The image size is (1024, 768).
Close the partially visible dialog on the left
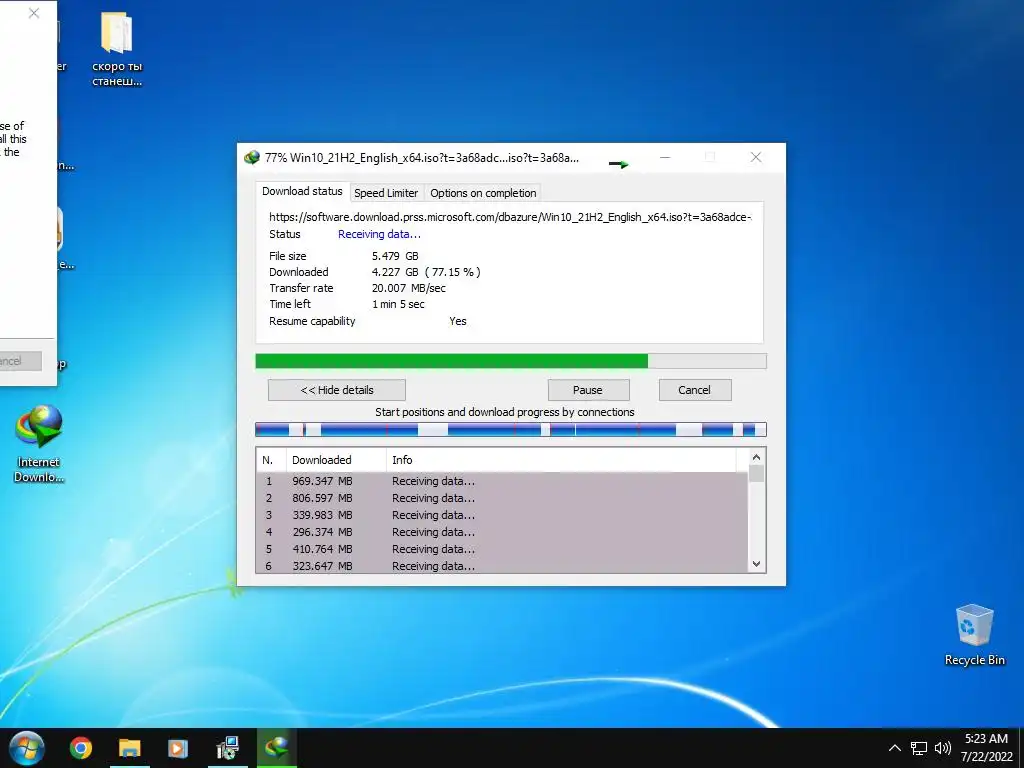[34, 13]
